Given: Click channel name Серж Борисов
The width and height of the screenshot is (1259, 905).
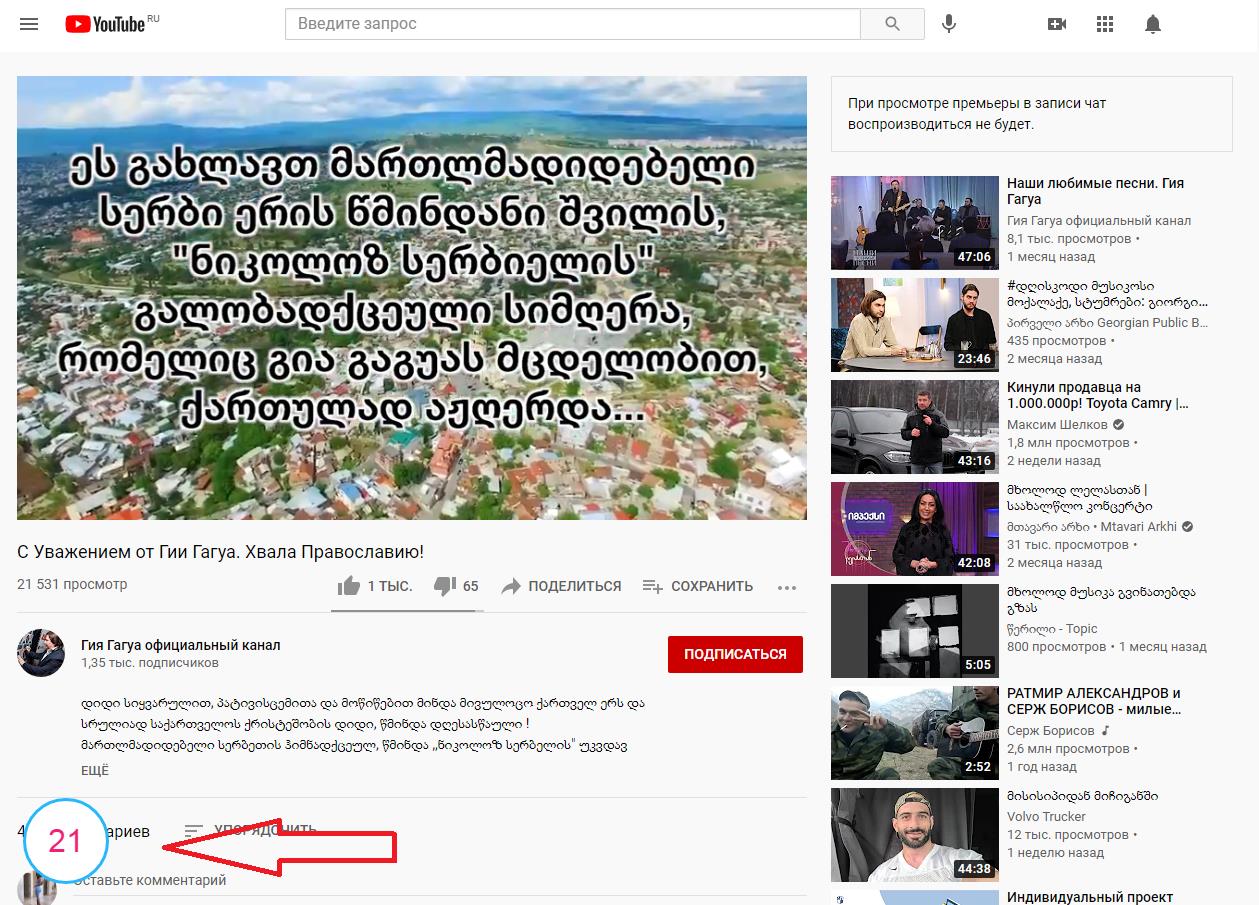Looking at the screenshot, I should point(1053,731).
